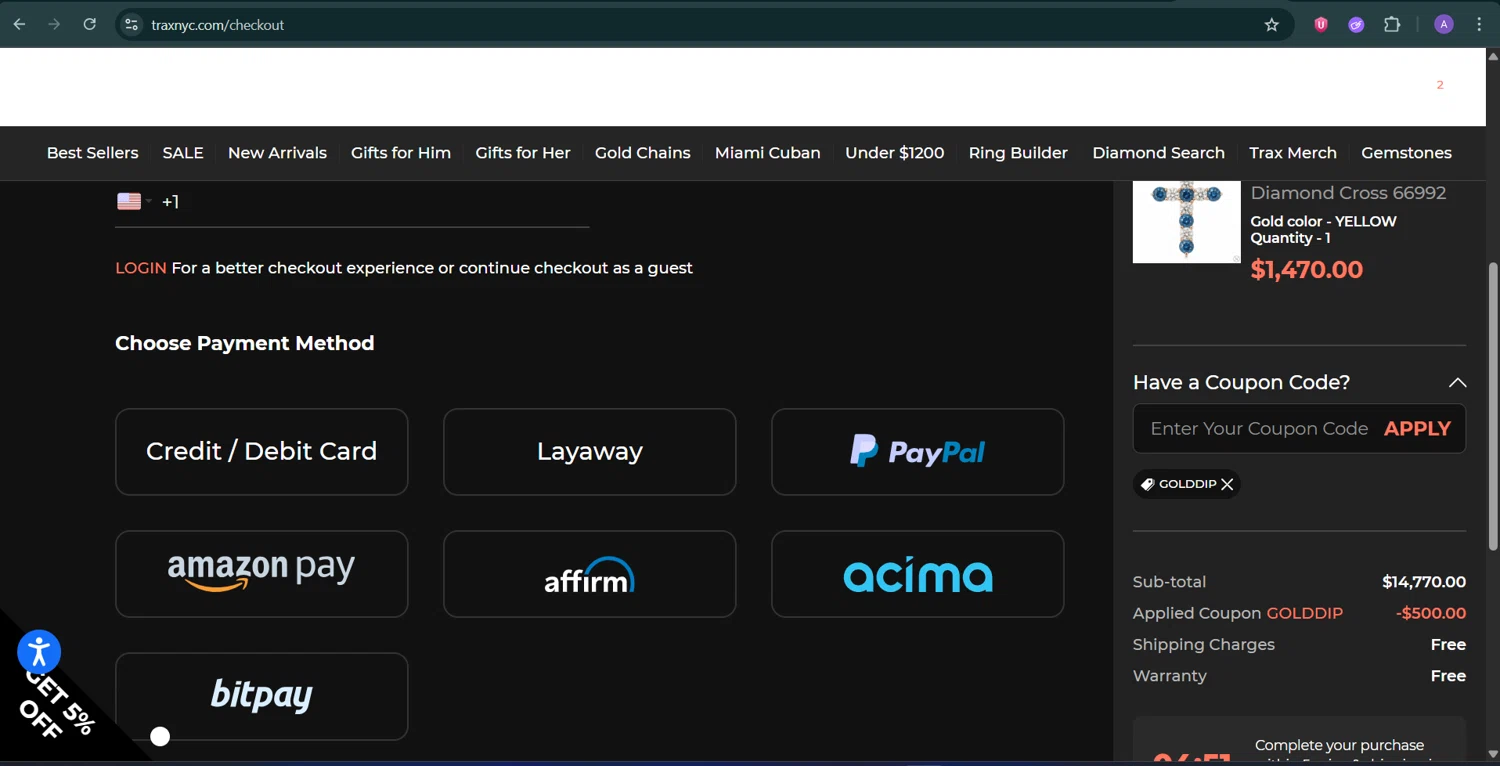Browse Miami Cuban category
Image resolution: width=1500 pixels, height=766 pixels.
768,153
